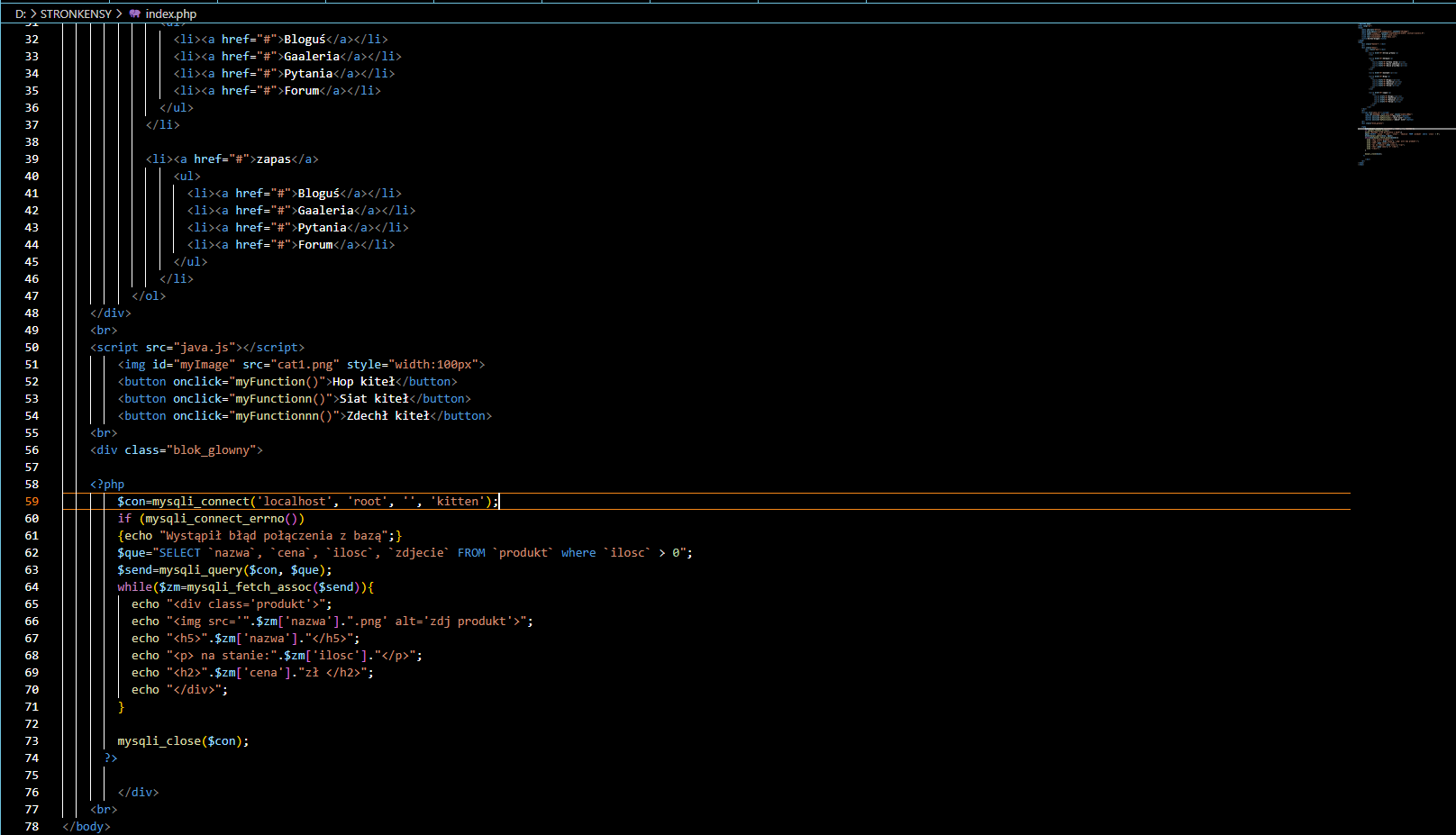Select line number 59 in gutter
Image resolution: width=1456 pixels, height=835 pixels.
[32, 502]
